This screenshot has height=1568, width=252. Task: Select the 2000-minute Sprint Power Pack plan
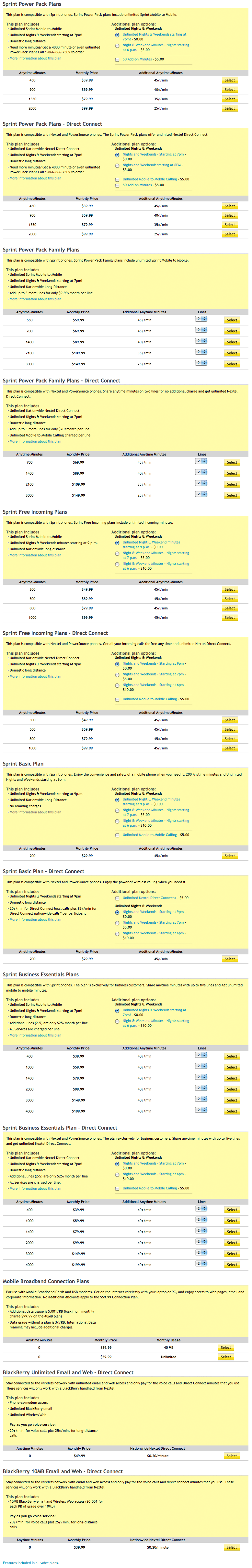coord(229,108)
